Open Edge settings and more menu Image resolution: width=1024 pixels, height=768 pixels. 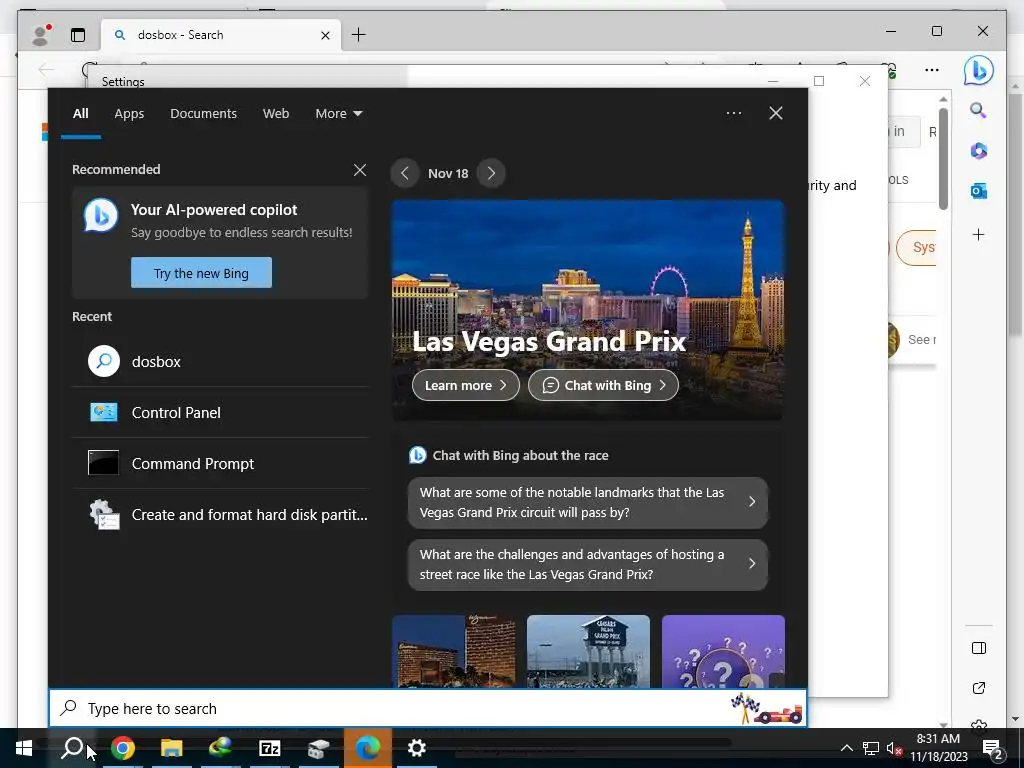[932, 70]
